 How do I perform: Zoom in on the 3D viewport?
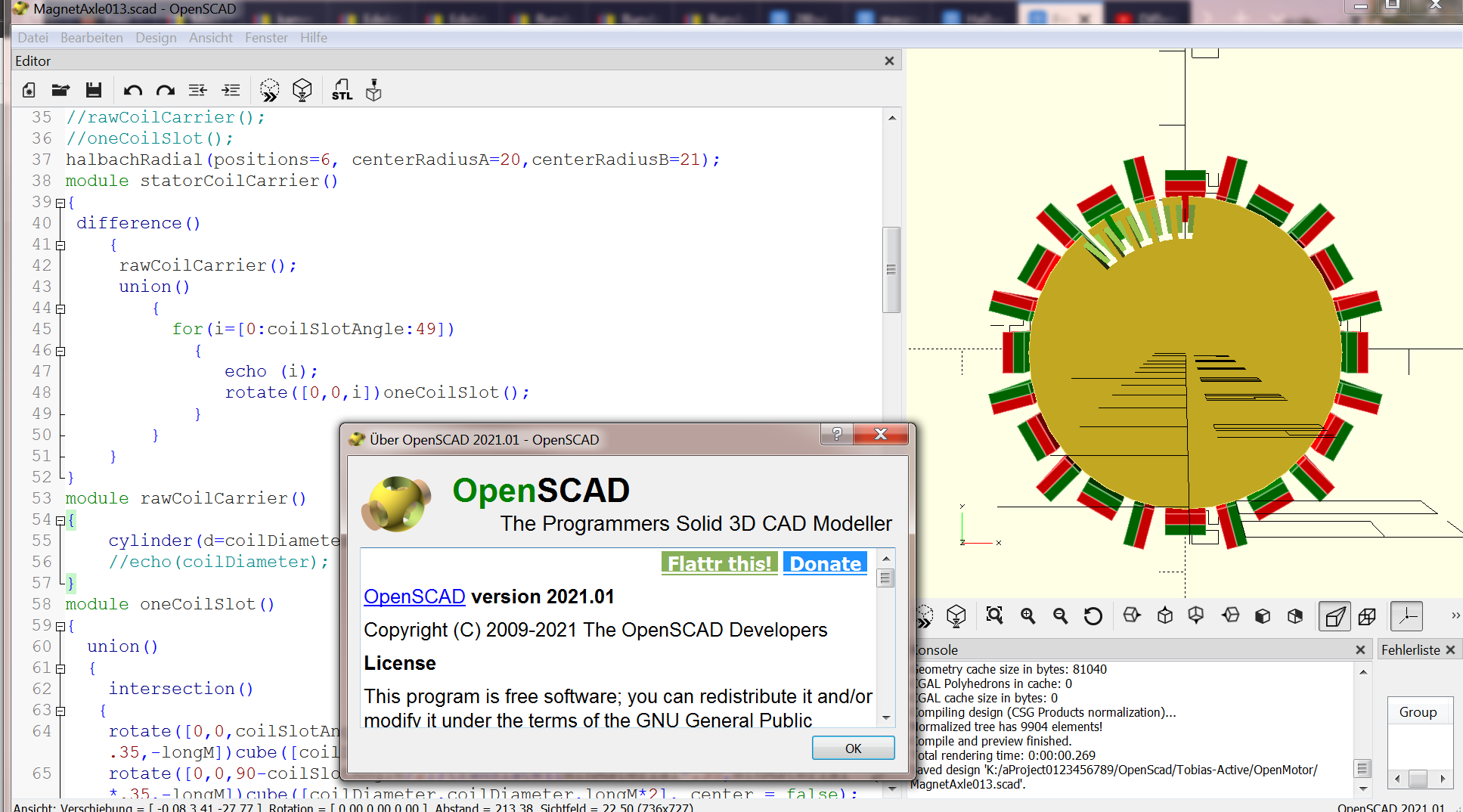coord(1028,616)
